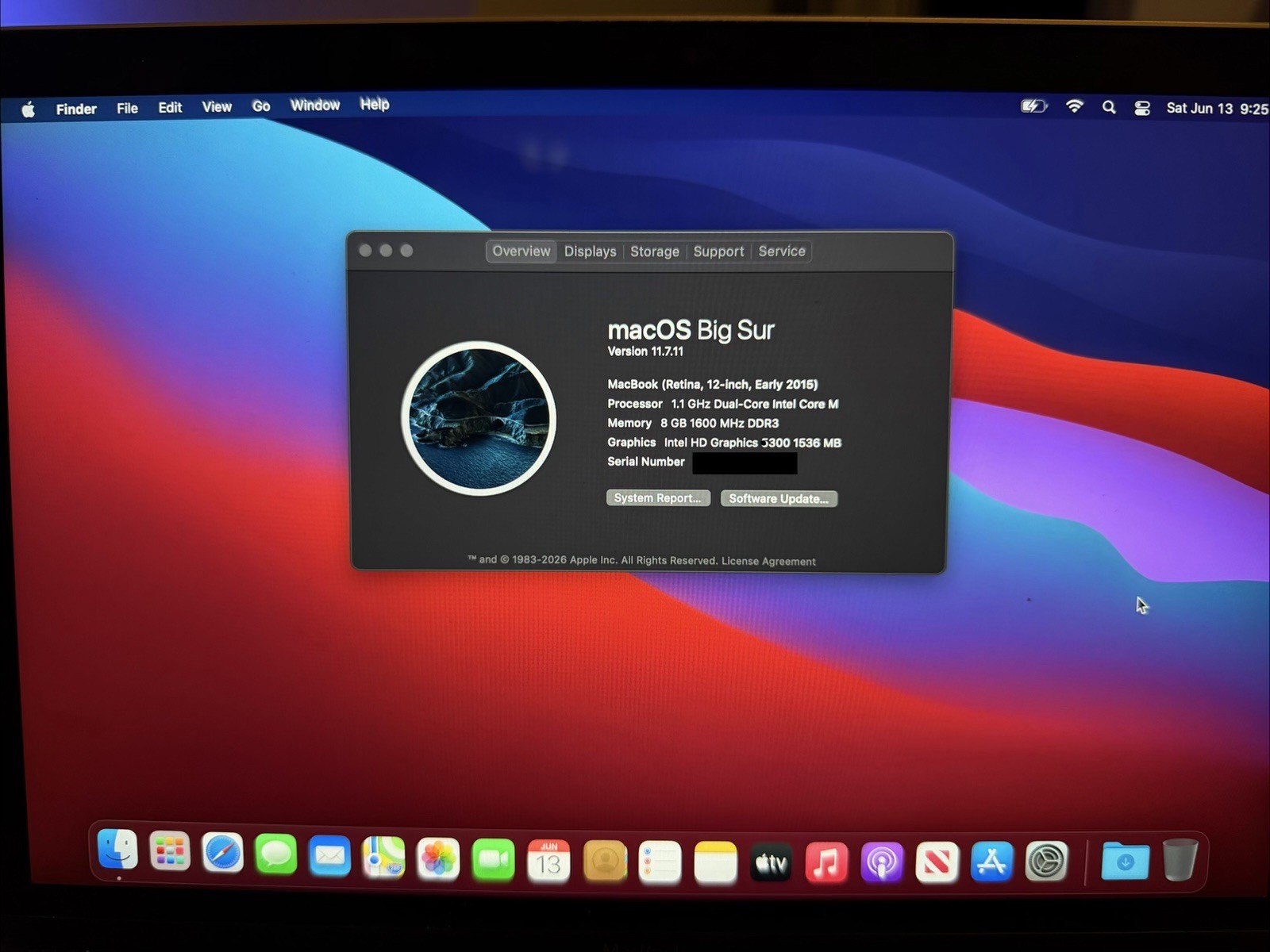The image size is (1270, 952).
Task: Open Reminders app in the Dock
Action: [660, 862]
